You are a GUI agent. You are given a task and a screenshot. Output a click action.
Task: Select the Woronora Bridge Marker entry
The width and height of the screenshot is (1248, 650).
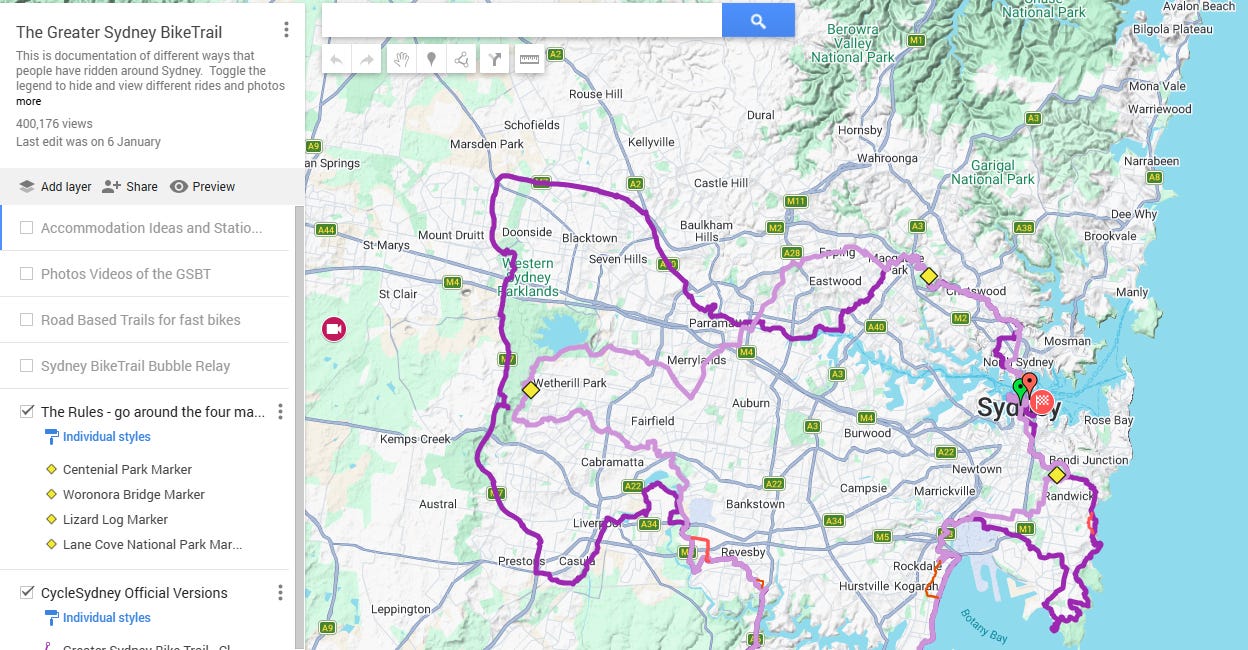tap(134, 494)
